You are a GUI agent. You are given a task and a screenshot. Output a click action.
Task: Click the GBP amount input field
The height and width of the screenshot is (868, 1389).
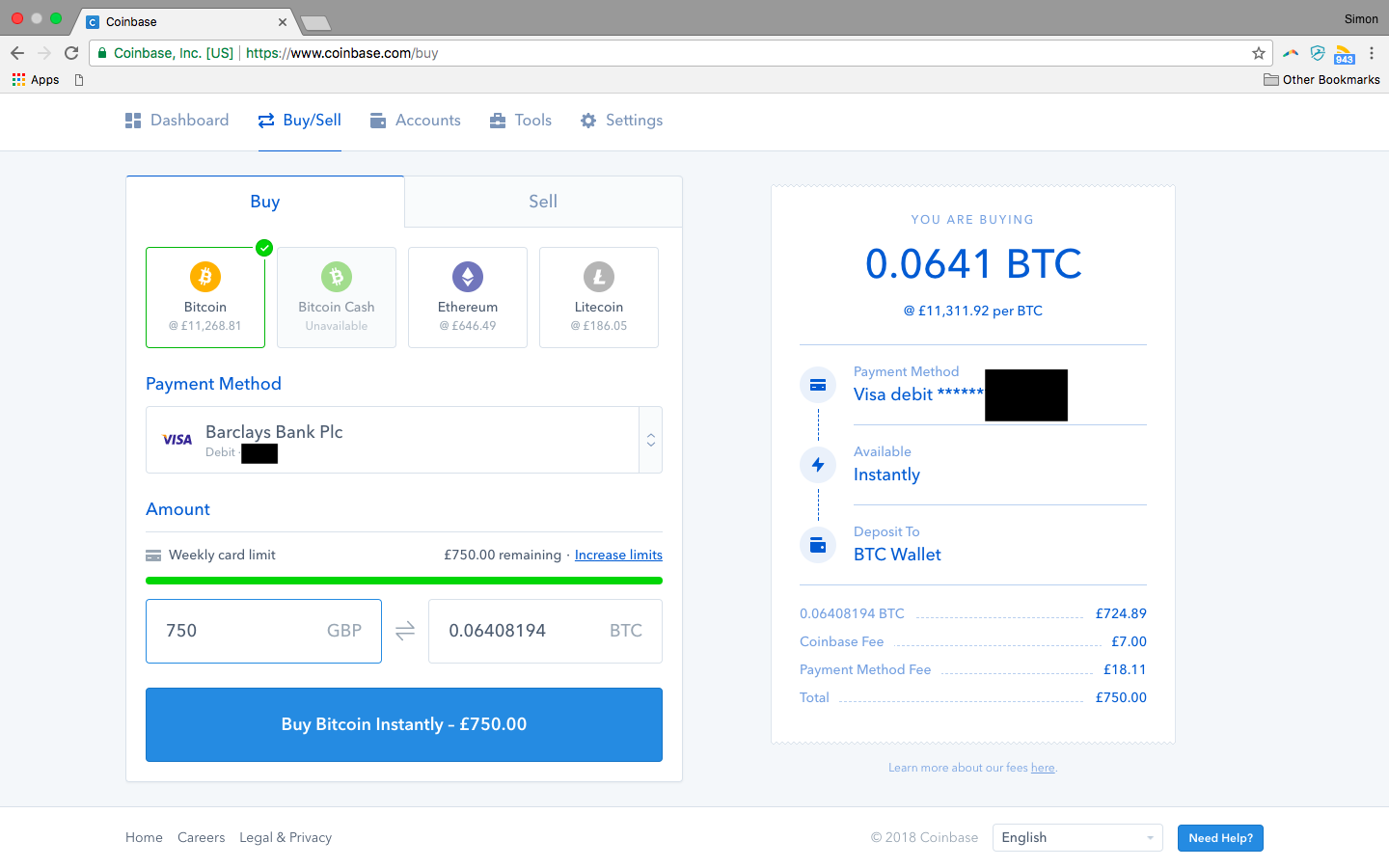[x=263, y=631]
